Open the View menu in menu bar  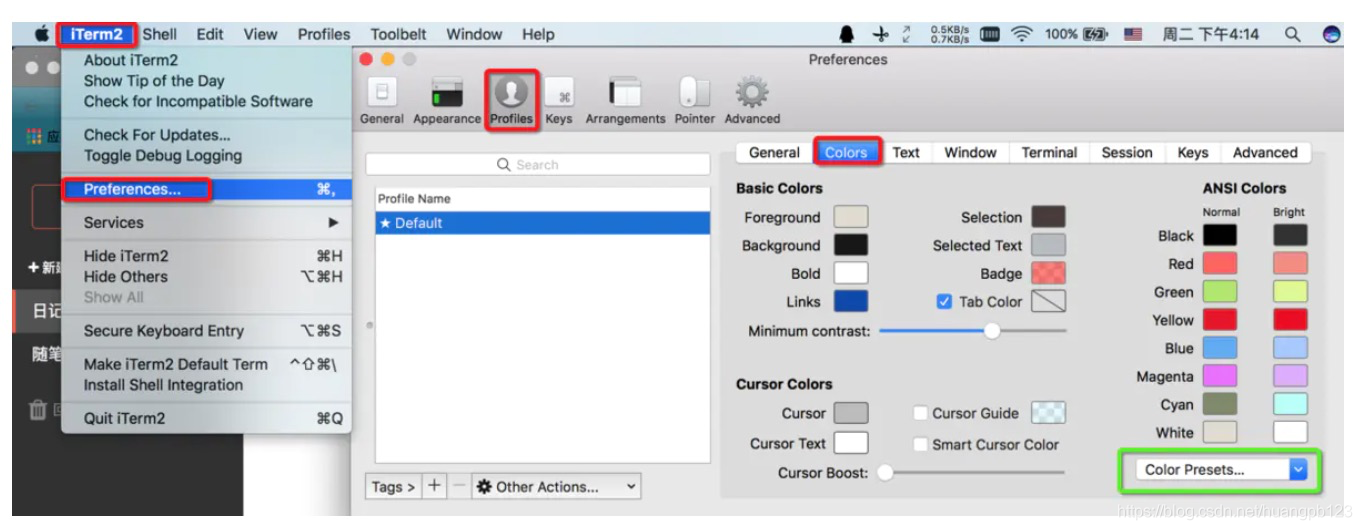click(x=260, y=34)
